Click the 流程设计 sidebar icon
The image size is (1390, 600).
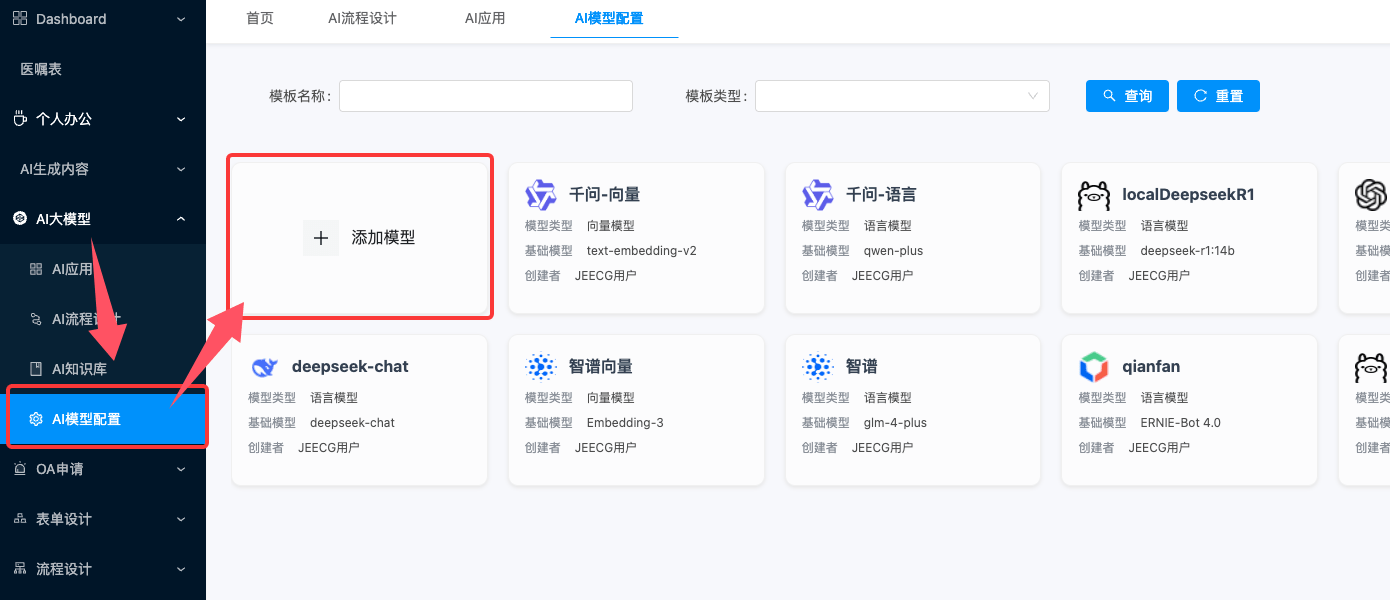(20, 569)
